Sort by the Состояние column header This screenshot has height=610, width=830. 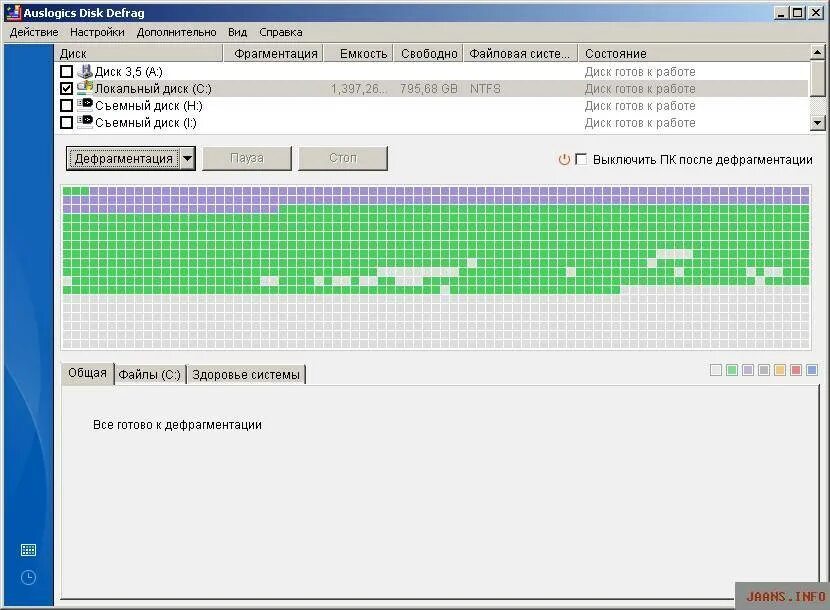pos(694,53)
